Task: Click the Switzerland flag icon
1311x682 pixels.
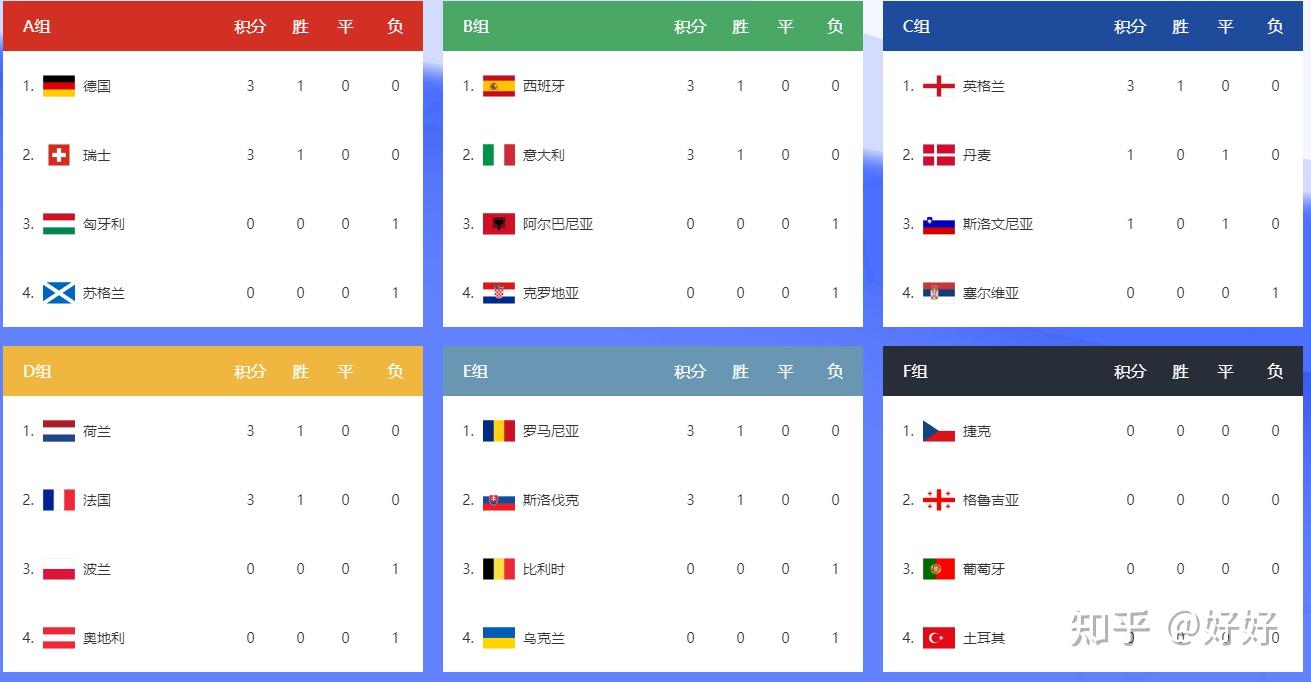Action: (x=59, y=155)
